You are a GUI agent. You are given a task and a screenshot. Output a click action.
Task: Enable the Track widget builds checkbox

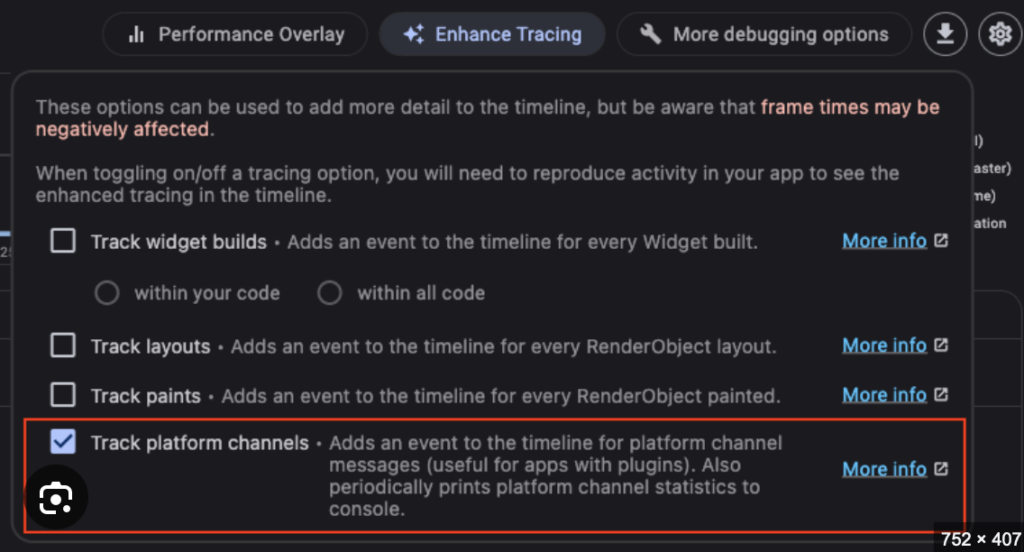tap(63, 241)
